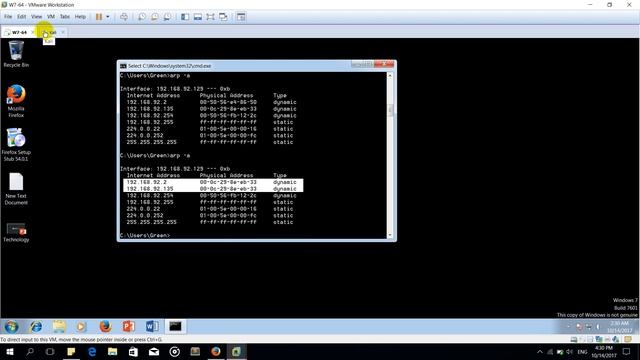Launch Internet Explorer from Windows 7 taskbar
This screenshot has width=640, height=360.
pos(36,327)
